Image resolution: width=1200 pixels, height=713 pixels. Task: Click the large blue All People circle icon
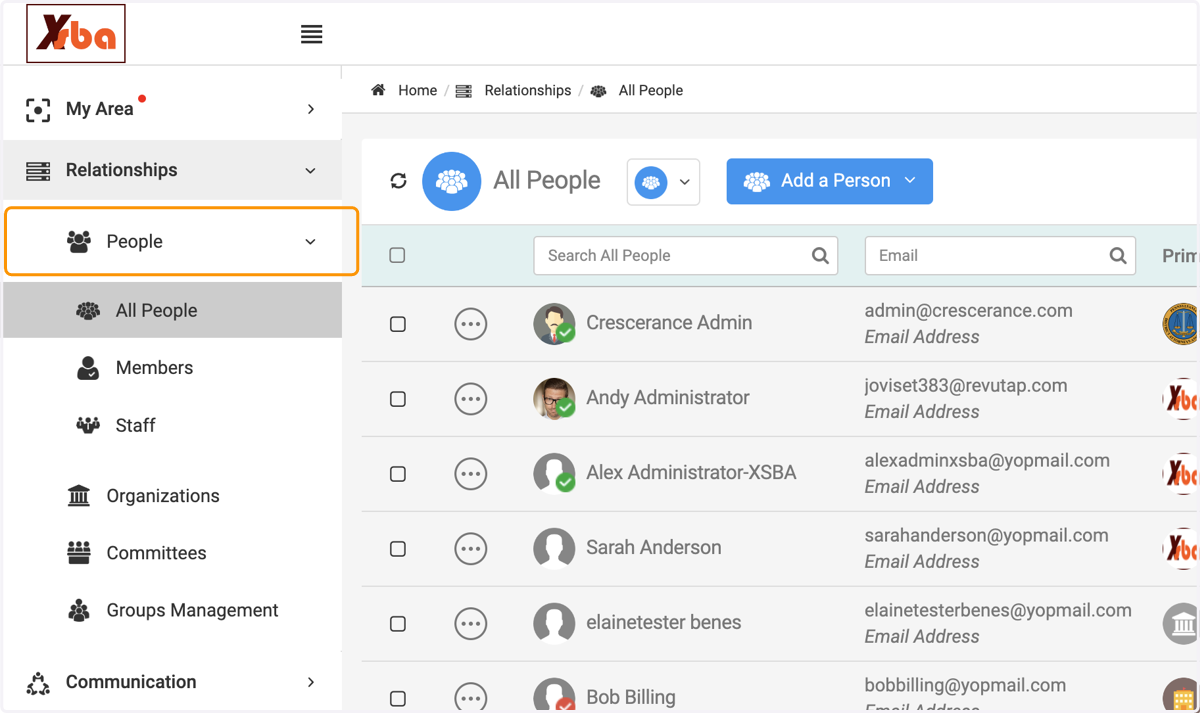452,181
